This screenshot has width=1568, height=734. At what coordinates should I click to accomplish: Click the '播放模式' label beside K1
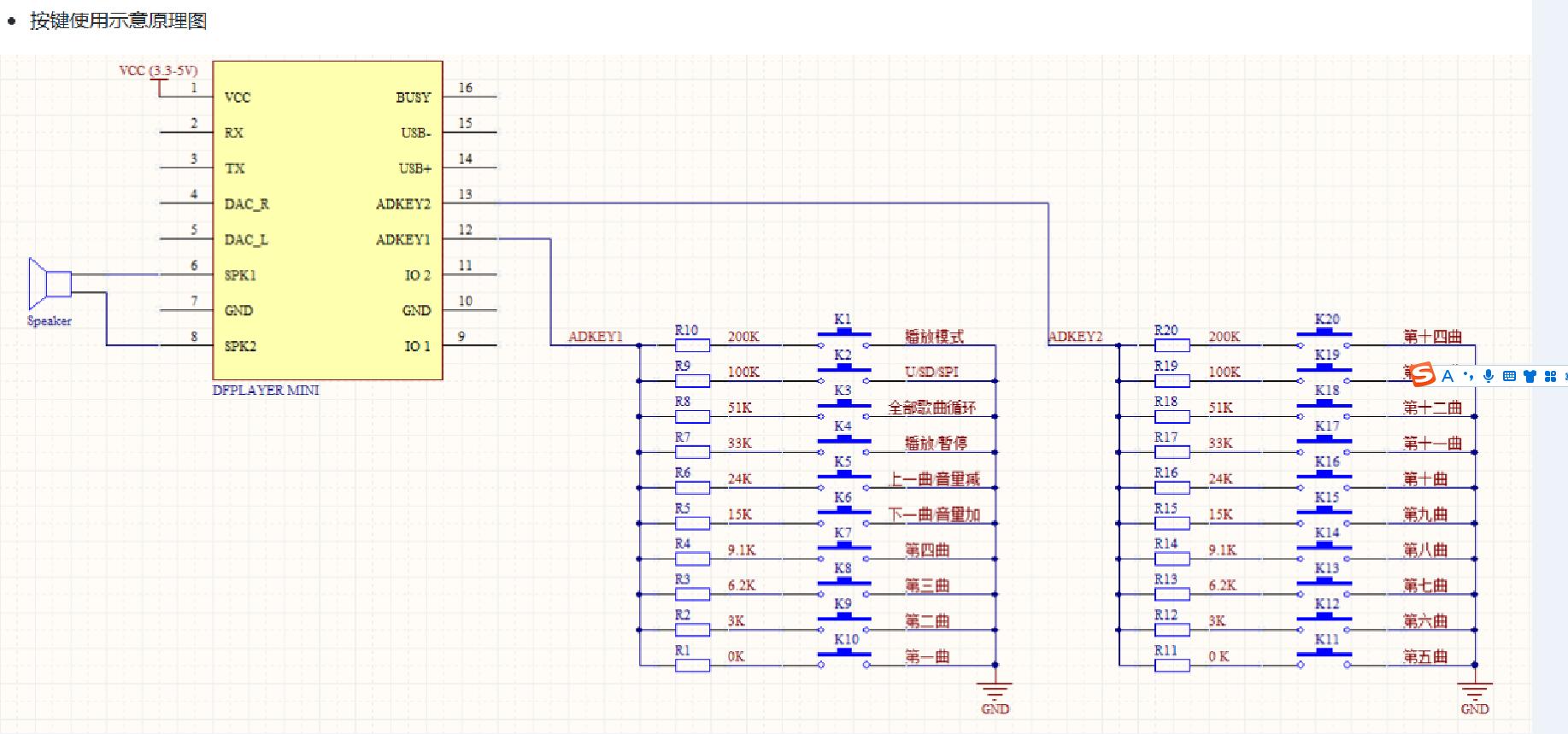[934, 336]
